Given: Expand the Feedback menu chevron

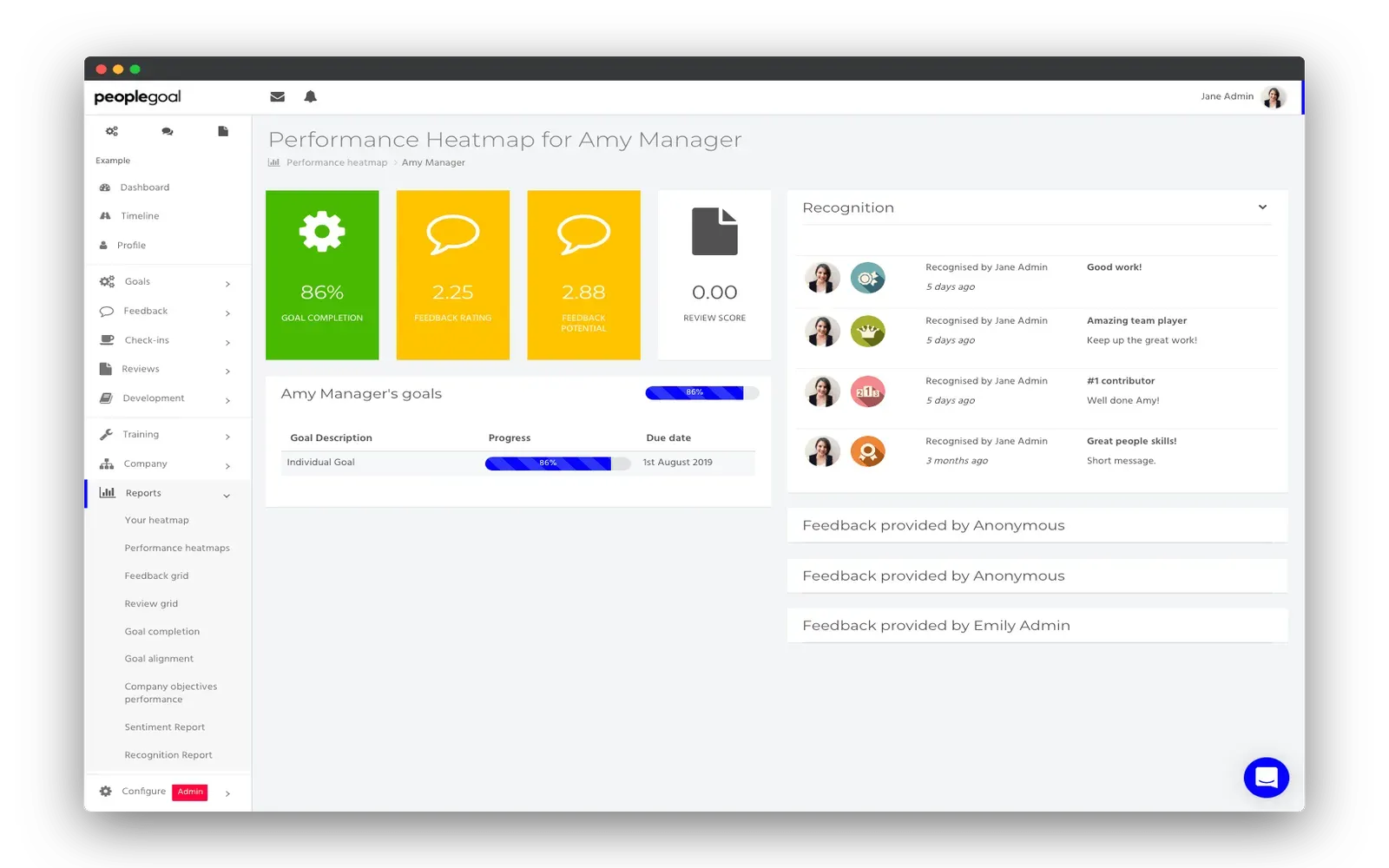Looking at the screenshot, I should tap(227, 313).
